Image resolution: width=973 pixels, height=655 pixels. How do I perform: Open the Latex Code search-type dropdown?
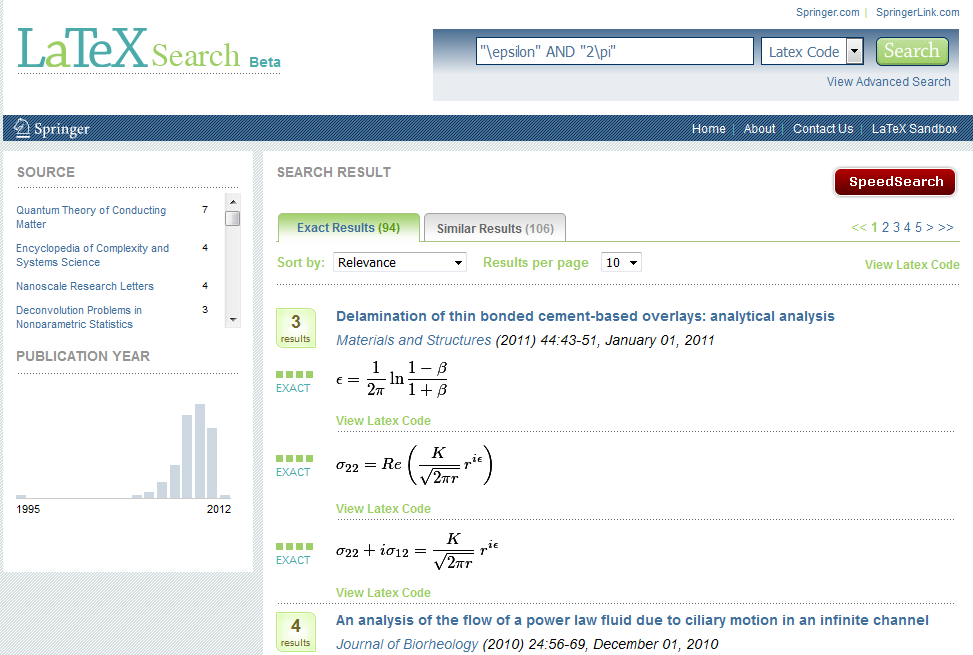812,51
